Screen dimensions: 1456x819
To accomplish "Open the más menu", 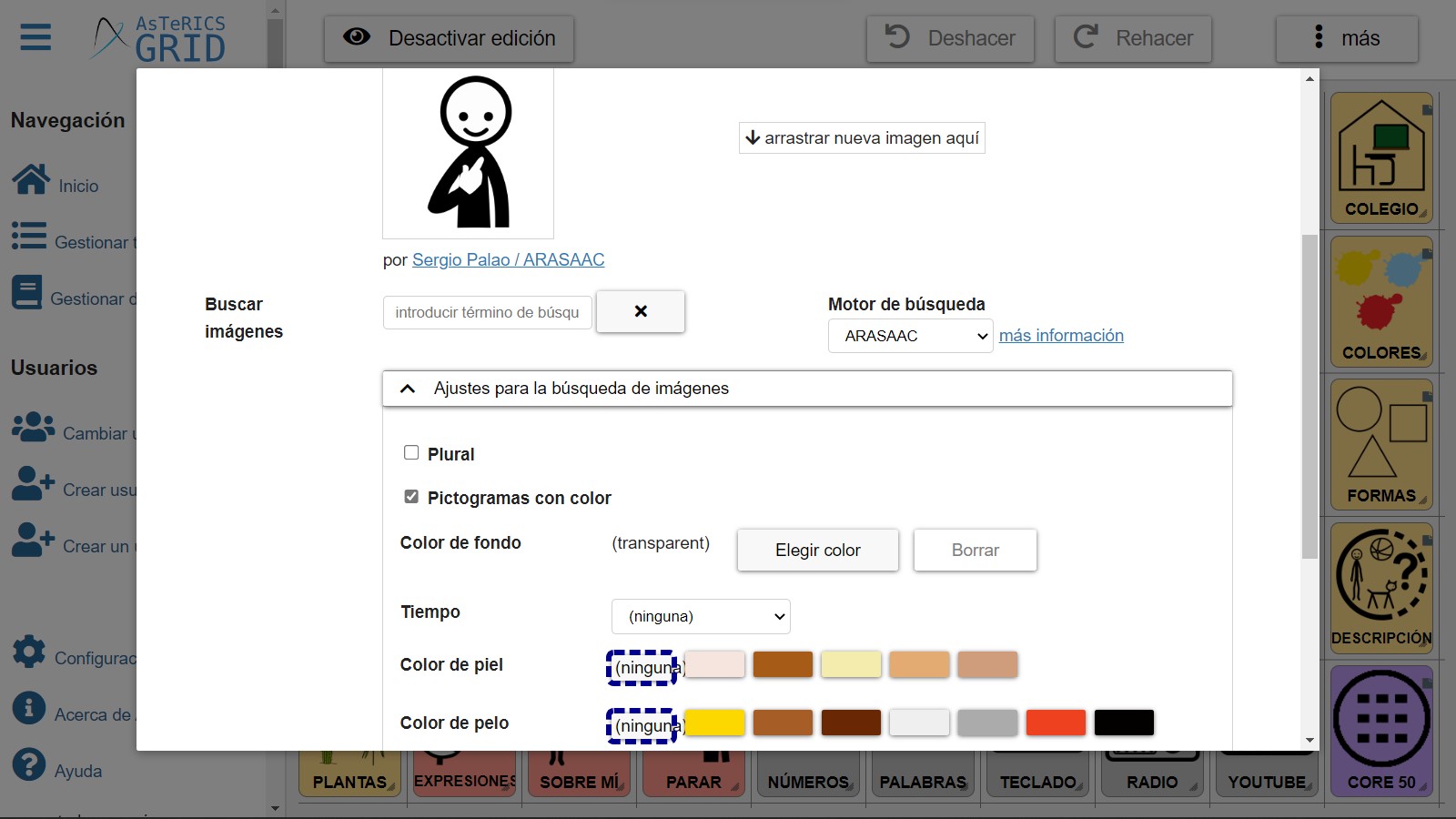I will pos(1347,38).
